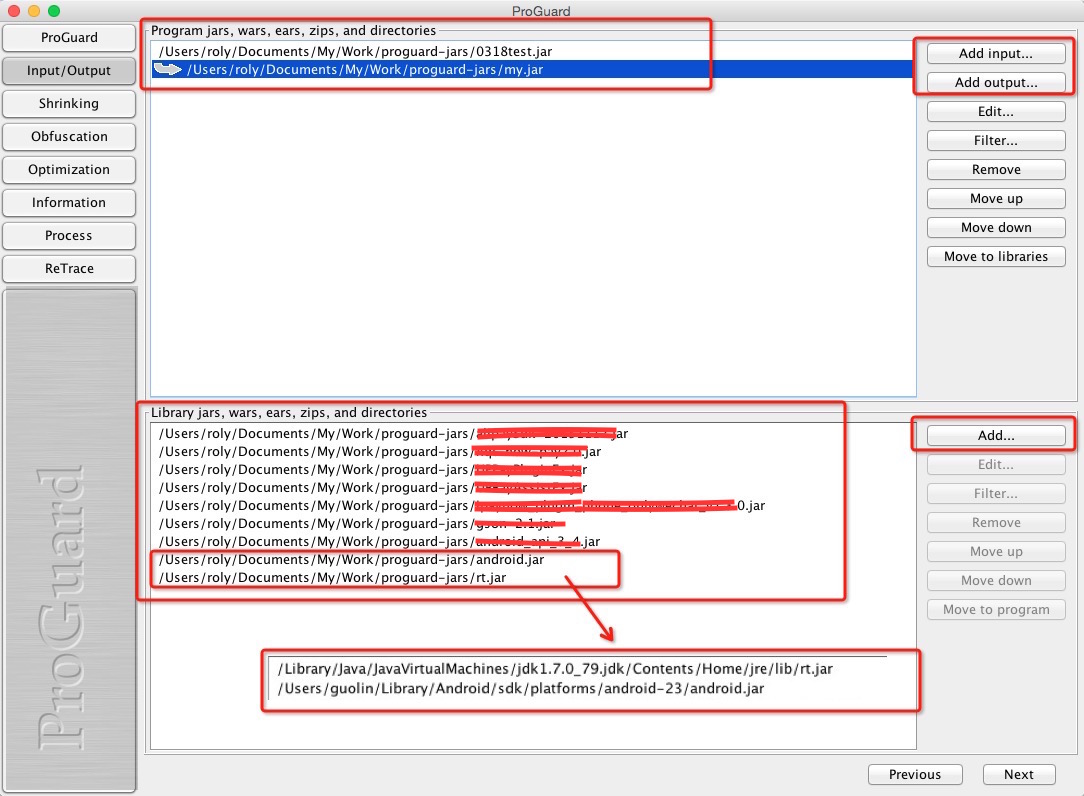Open the Shrinking tab
This screenshot has height=796, width=1084.
pos(68,104)
